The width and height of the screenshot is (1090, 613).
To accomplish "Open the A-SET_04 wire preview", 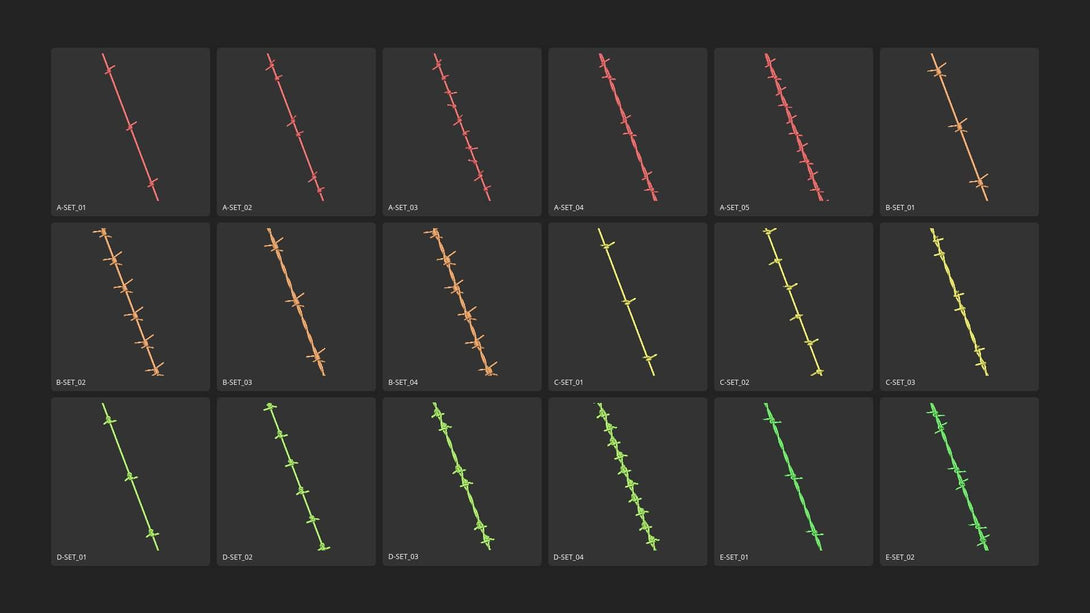I will point(628,131).
